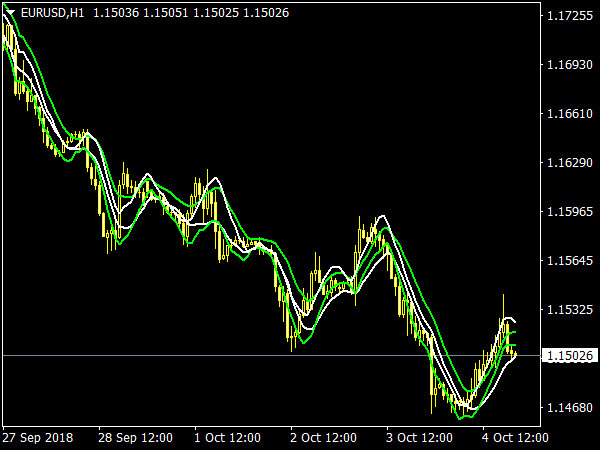Click the 4 Oct 12:00 time label
This screenshot has width=600, height=450.
pyautogui.click(x=515, y=437)
